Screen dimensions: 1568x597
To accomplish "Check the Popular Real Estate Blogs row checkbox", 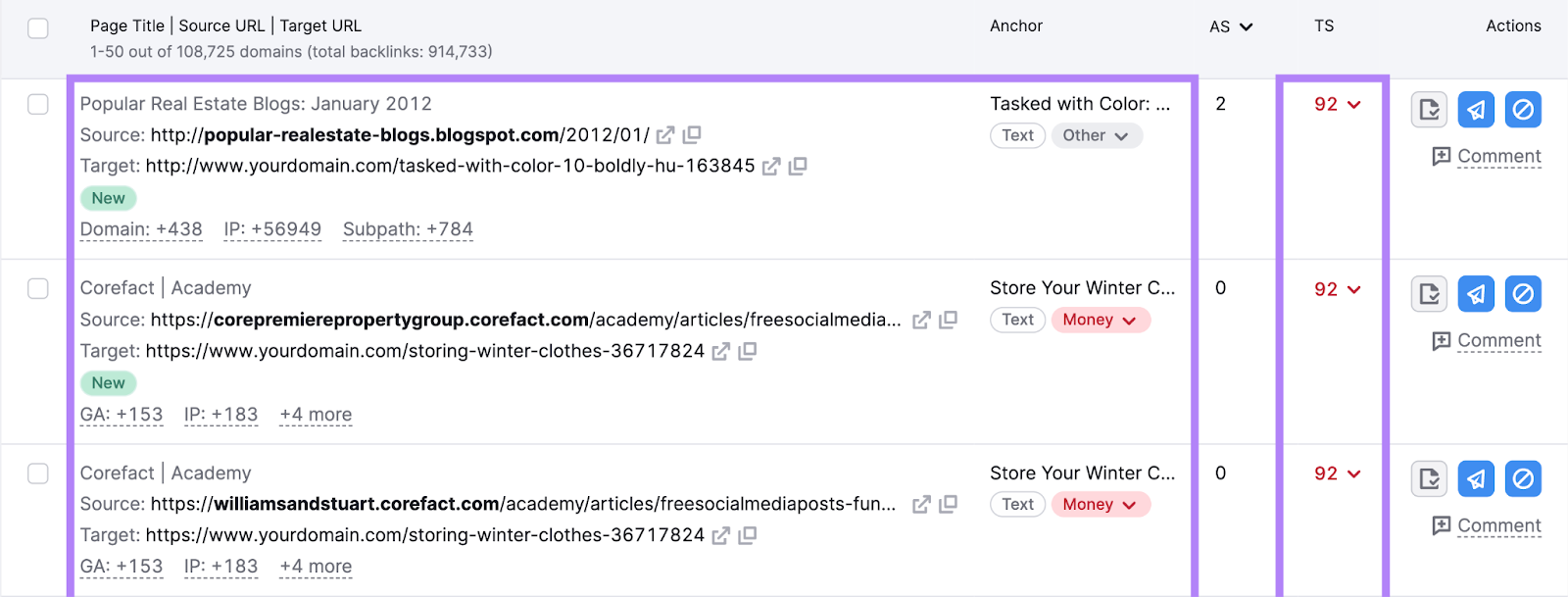I will pyautogui.click(x=38, y=104).
